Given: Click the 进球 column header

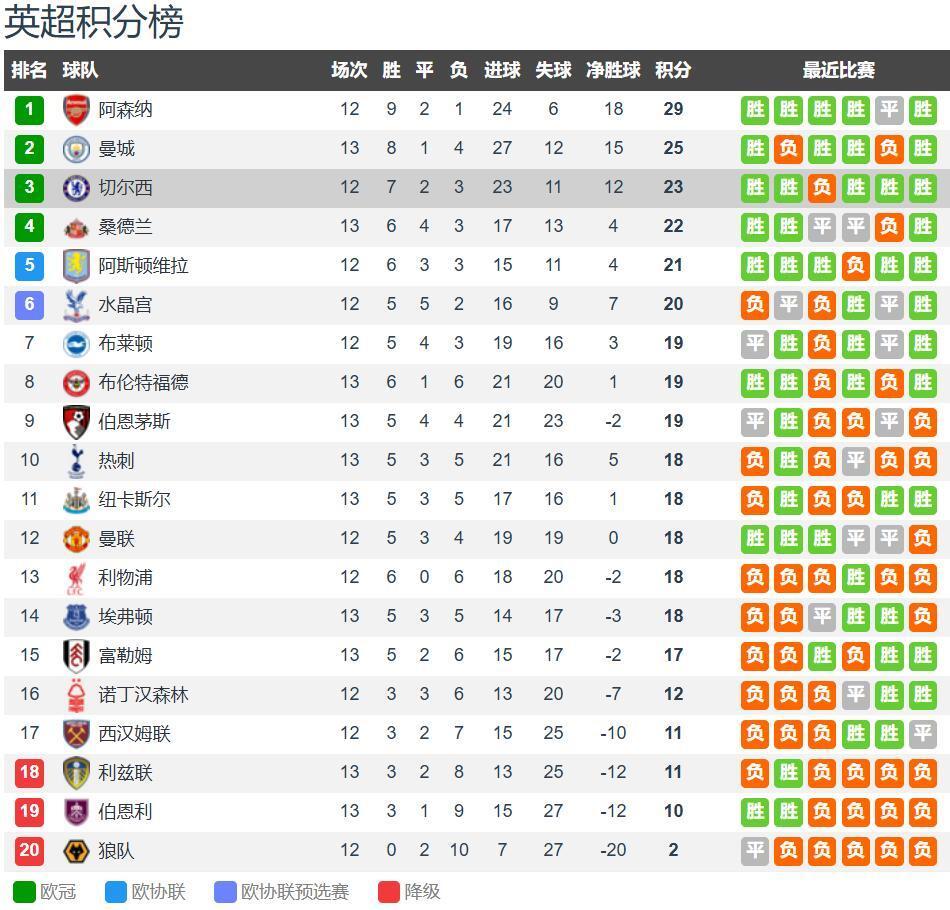Looking at the screenshot, I should [x=502, y=70].
